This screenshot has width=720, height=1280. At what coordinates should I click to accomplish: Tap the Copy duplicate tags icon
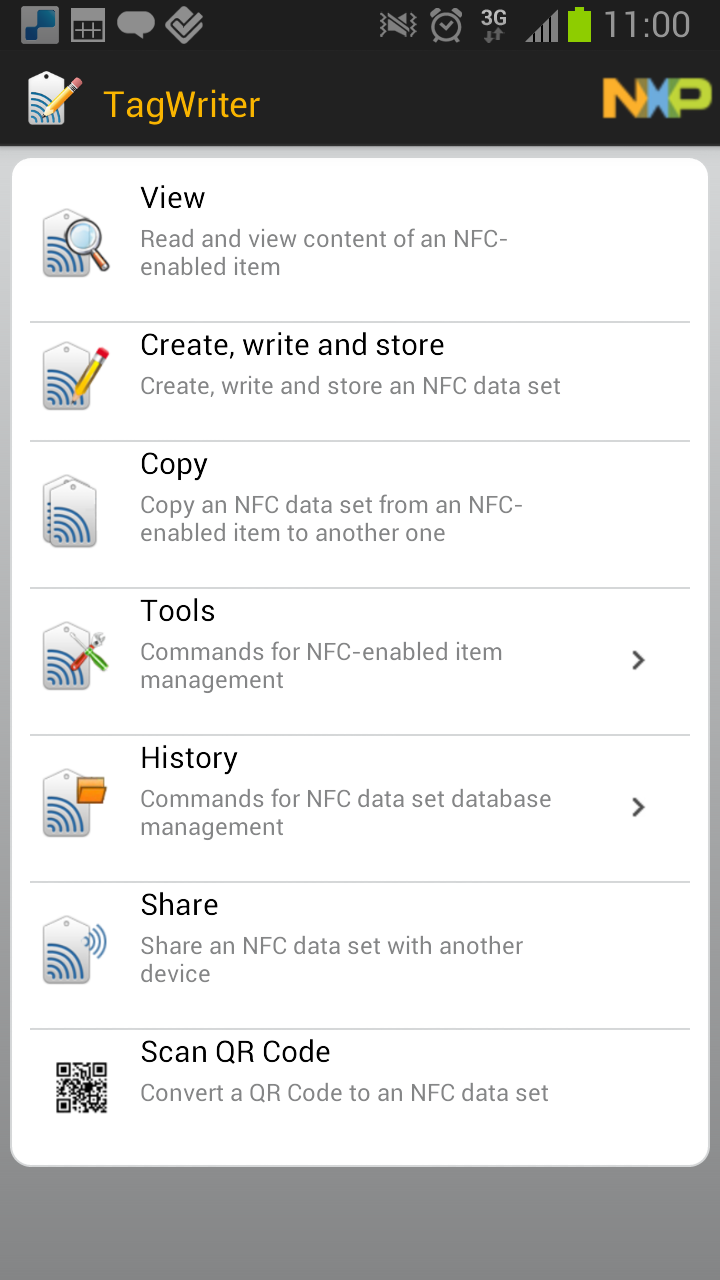tap(71, 511)
